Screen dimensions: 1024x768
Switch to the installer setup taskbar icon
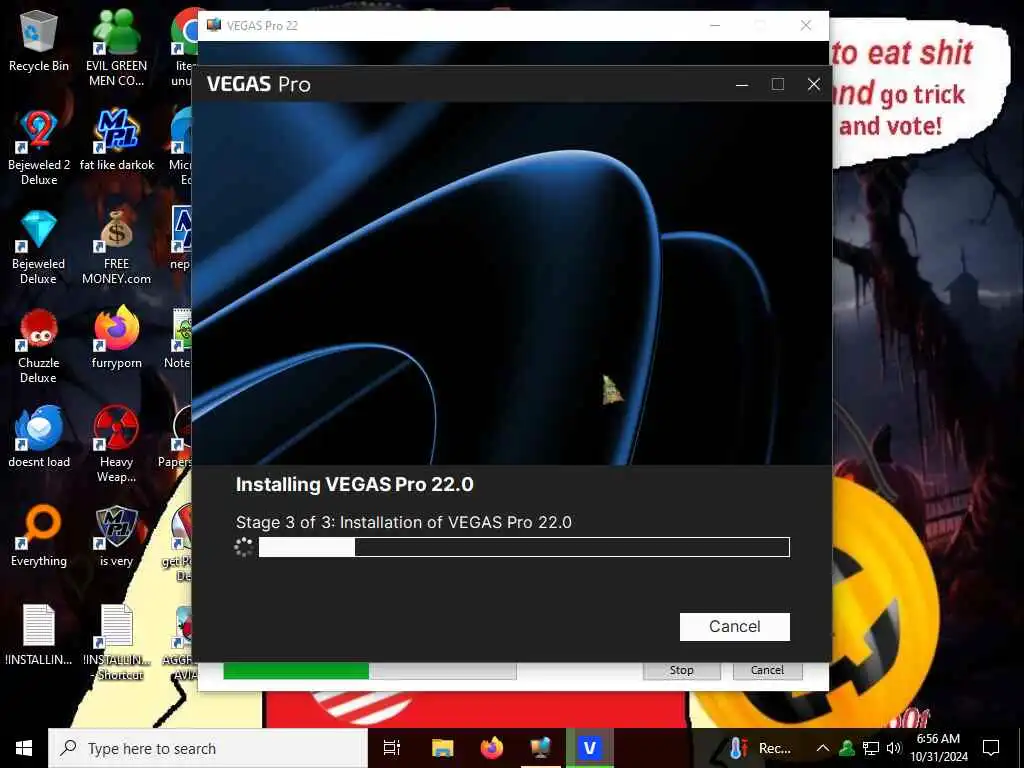pyautogui.click(x=541, y=748)
